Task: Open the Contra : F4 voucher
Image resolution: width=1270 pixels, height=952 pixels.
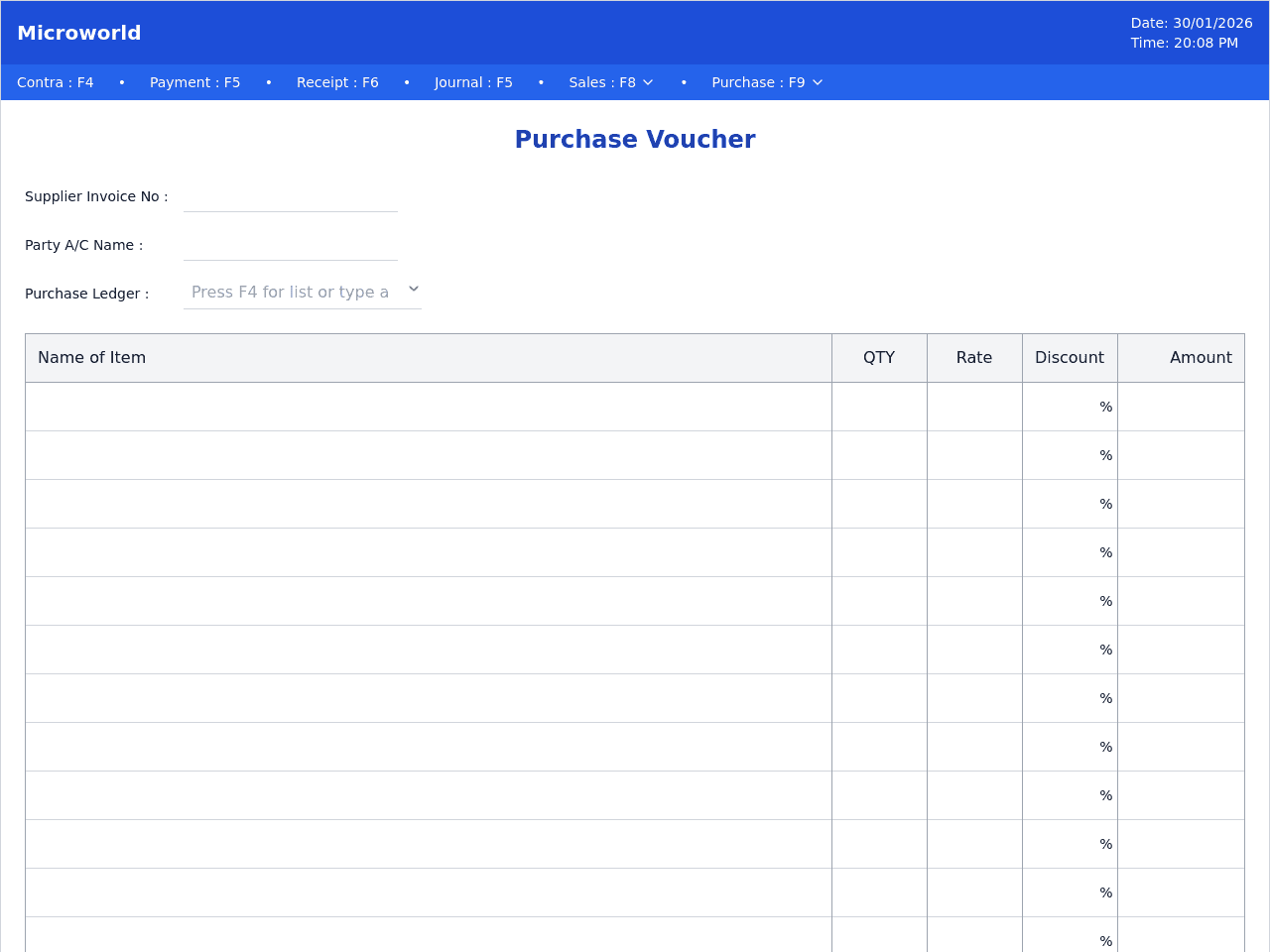Action: pos(56,82)
